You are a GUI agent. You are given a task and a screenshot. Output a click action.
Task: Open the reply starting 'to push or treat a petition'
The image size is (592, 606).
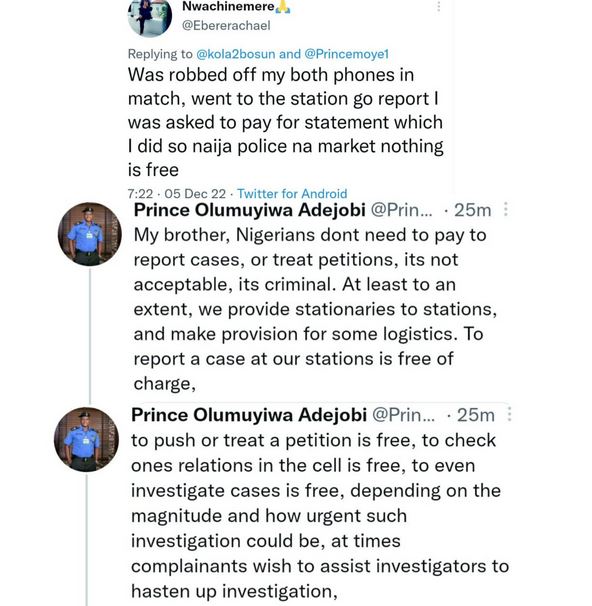click(320, 516)
